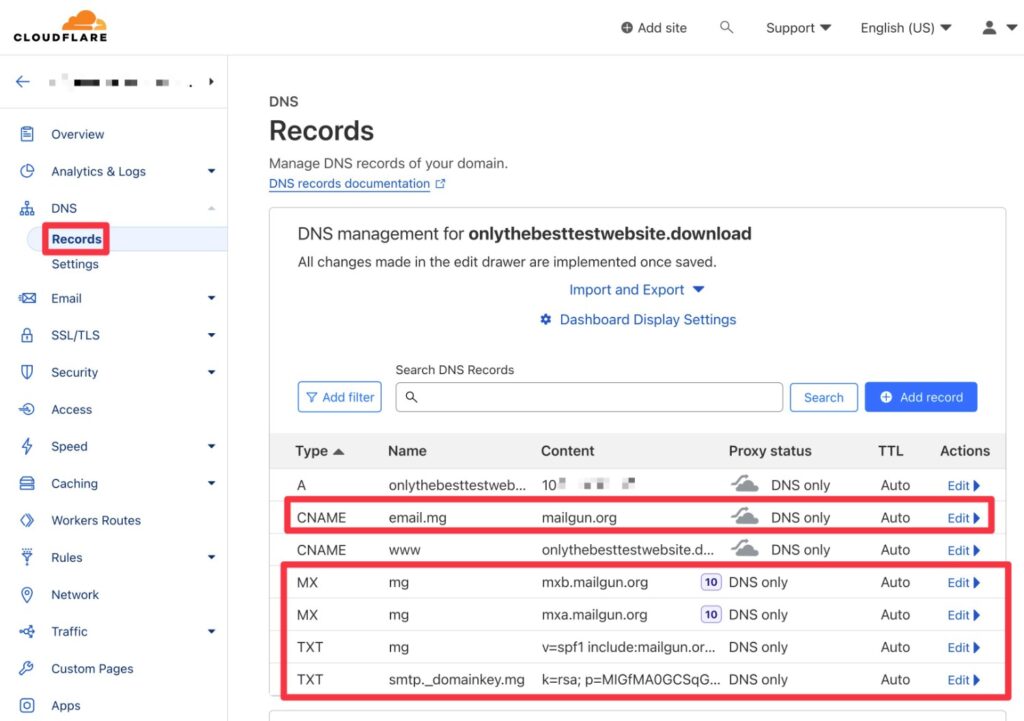Expand the Import and Export dropdown
Screen dimensions: 1024x721
point(637,290)
